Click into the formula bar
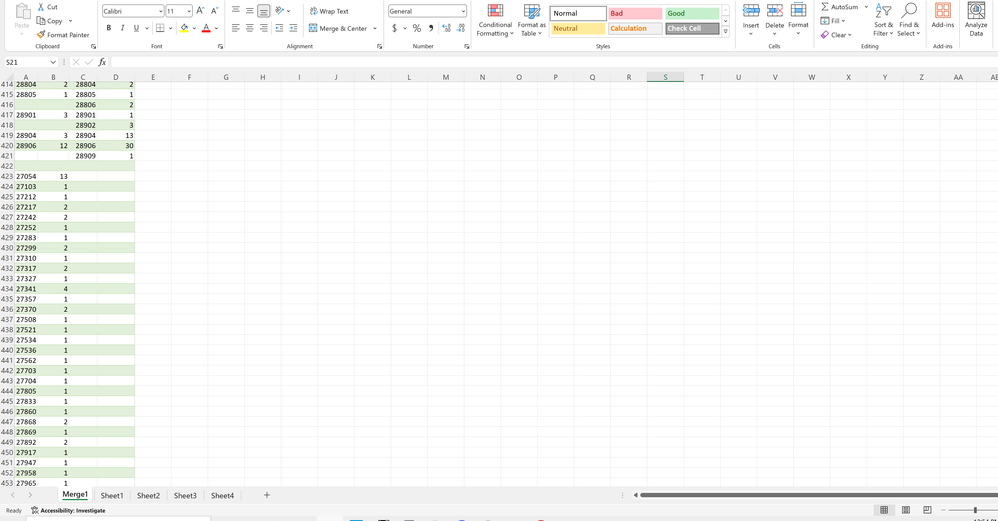 pos(554,62)
